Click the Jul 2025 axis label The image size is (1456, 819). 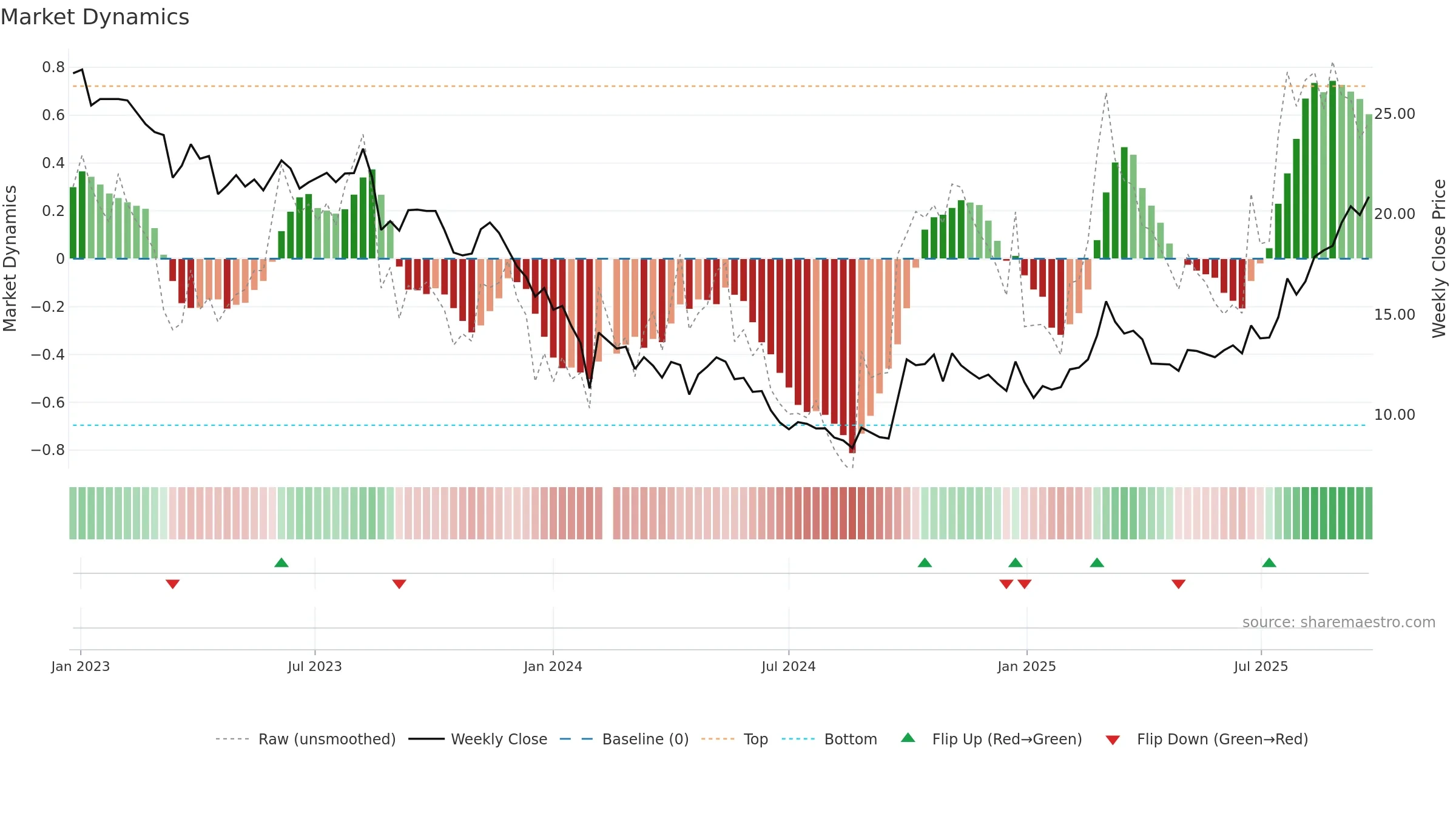pos(1261,666)
